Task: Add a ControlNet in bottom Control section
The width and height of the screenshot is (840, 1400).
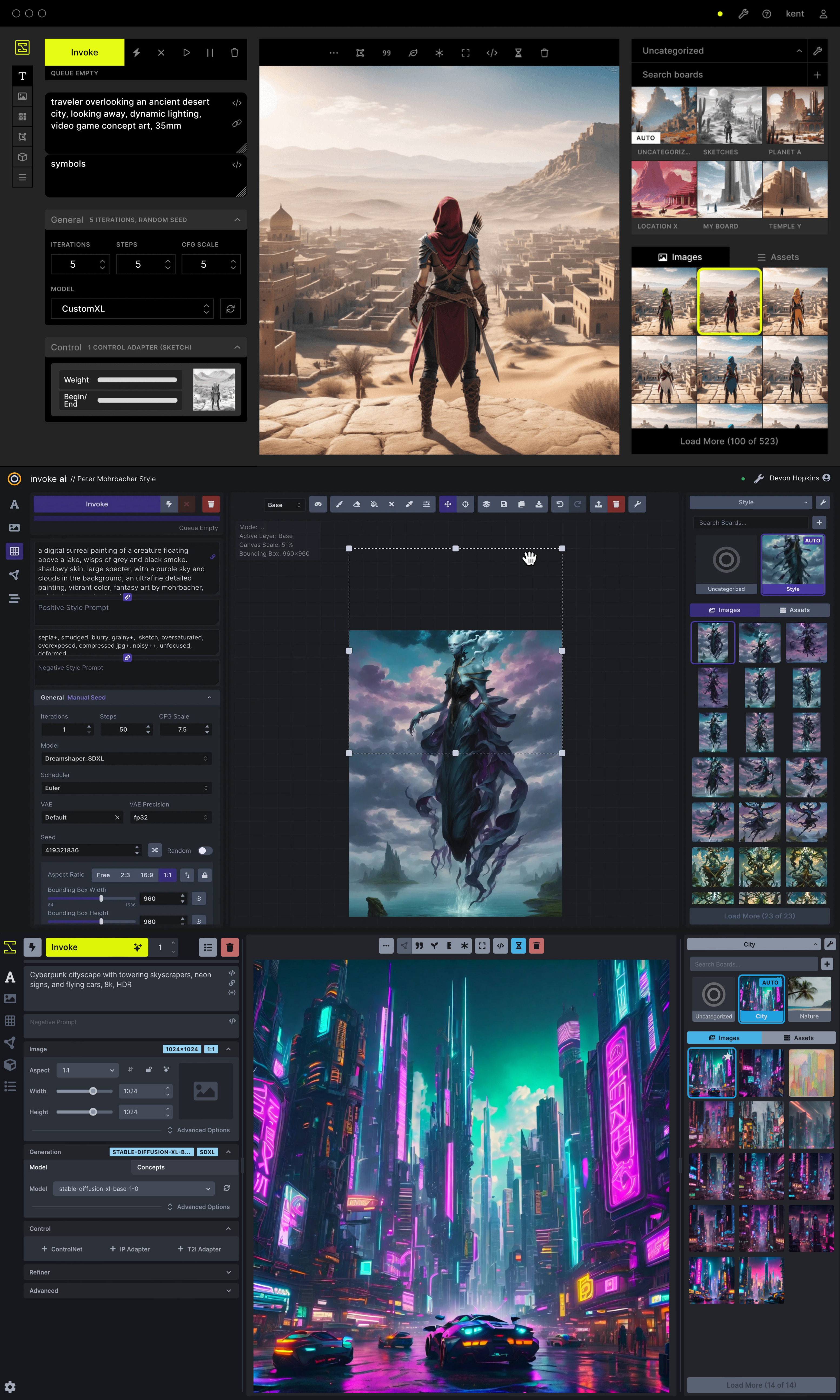Action: [x=62, y=1249]
